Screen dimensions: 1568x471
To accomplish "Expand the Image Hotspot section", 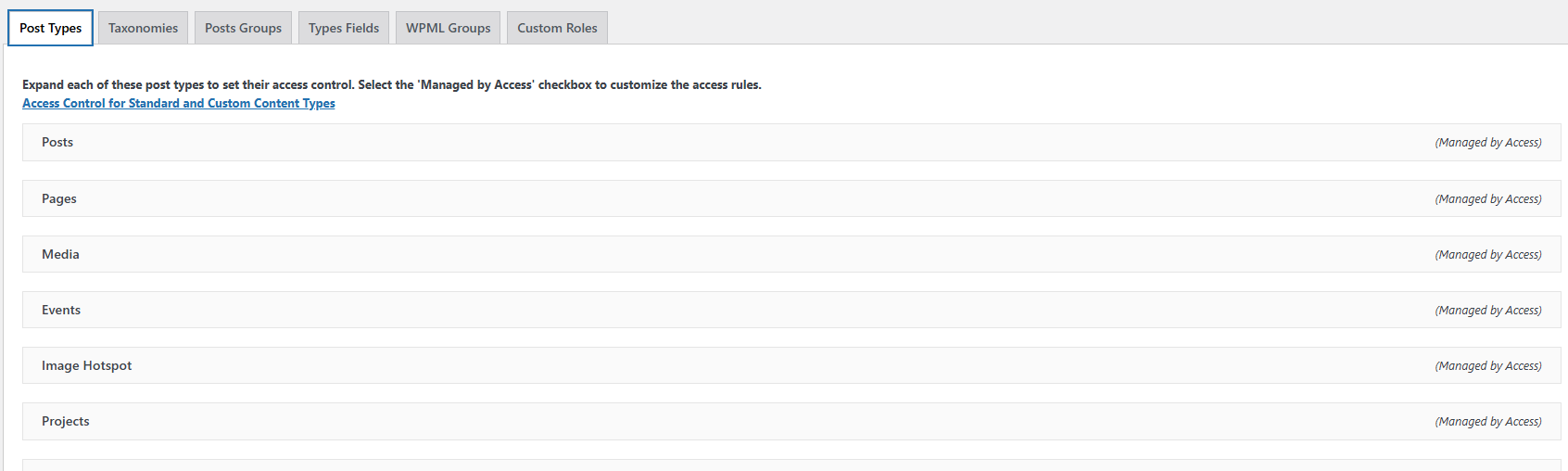I will coord(791,365).
